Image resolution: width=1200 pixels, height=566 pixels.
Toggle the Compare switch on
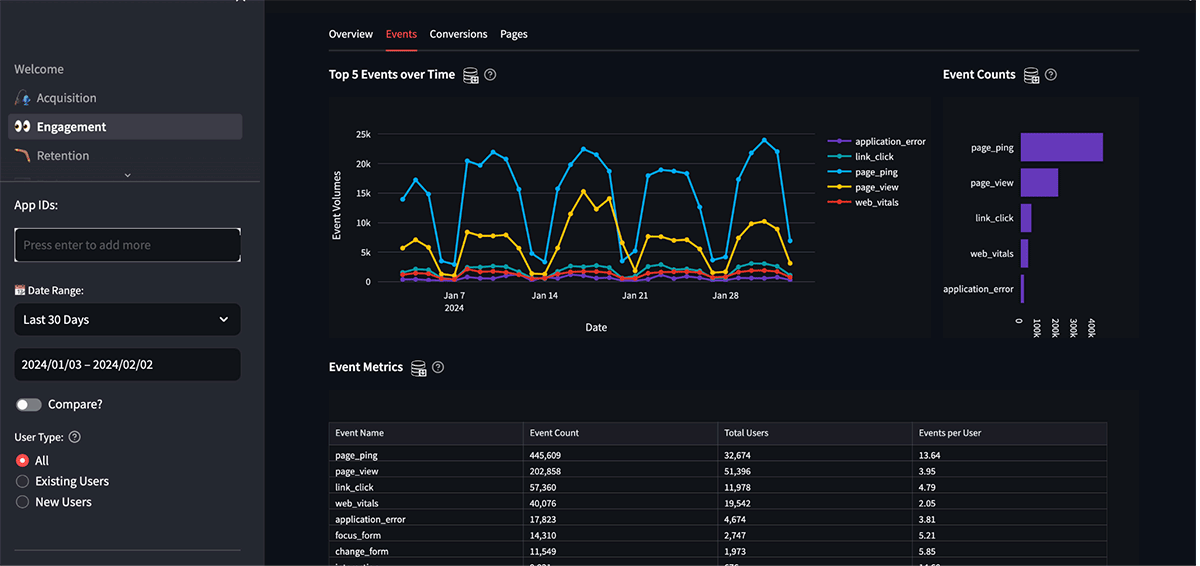tap(29, 405)
